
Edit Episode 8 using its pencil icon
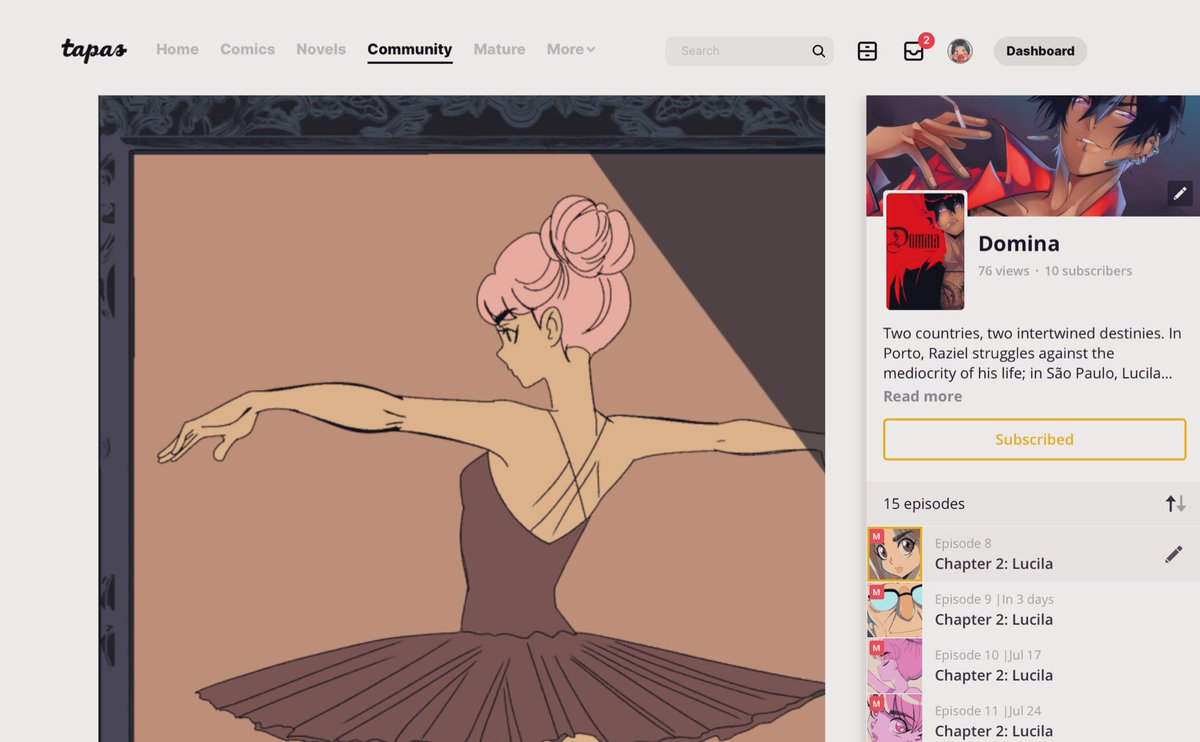tap(1171, 553)
